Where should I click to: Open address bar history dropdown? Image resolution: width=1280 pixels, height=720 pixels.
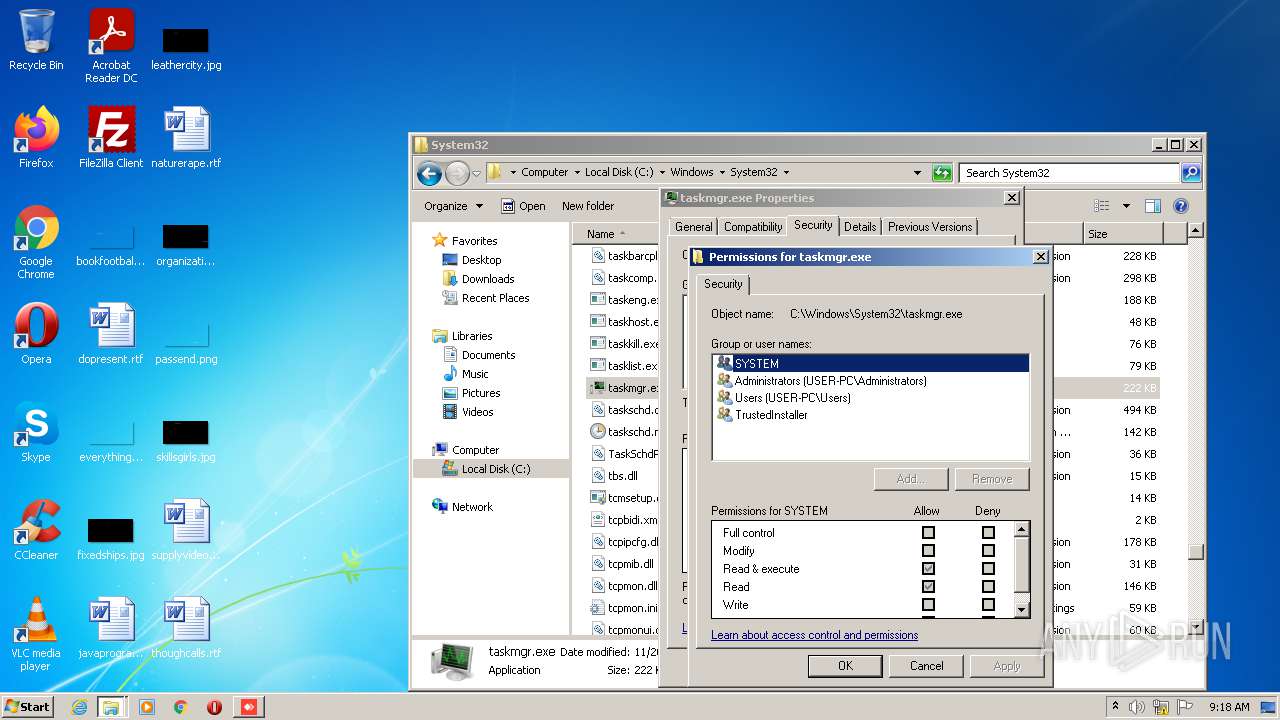click(x=917, y=173)
